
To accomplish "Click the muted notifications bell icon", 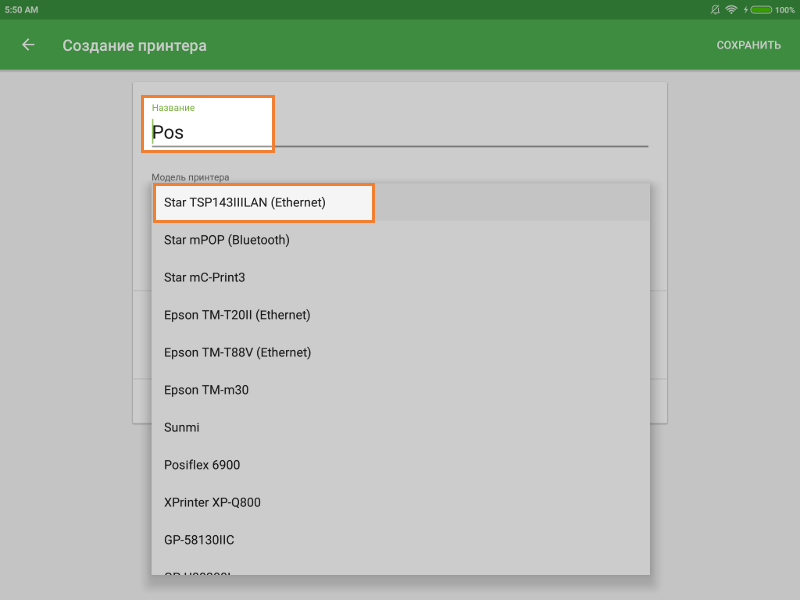I will (x=715, y=9).
